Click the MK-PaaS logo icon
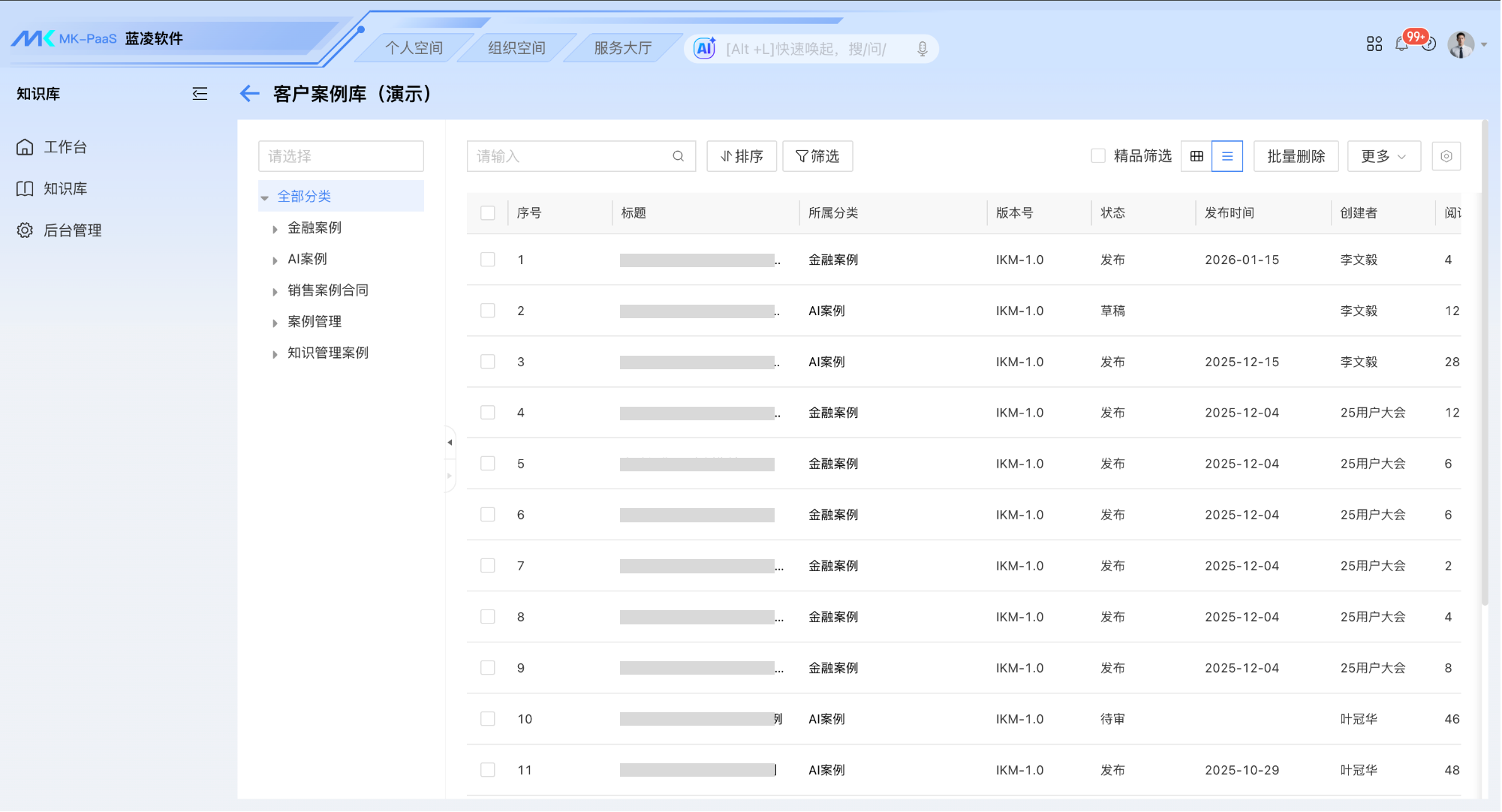 [33, 38]
